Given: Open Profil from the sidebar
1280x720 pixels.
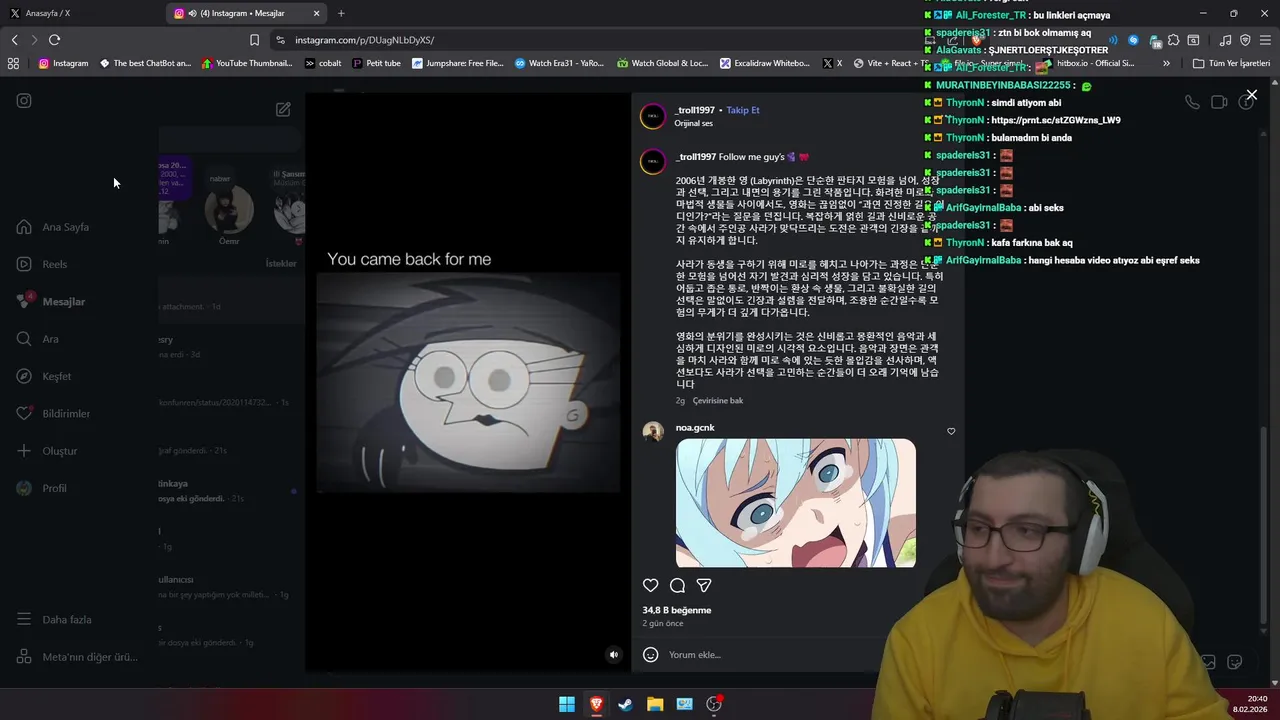Looking at the screenshot, I should point(42,488).
